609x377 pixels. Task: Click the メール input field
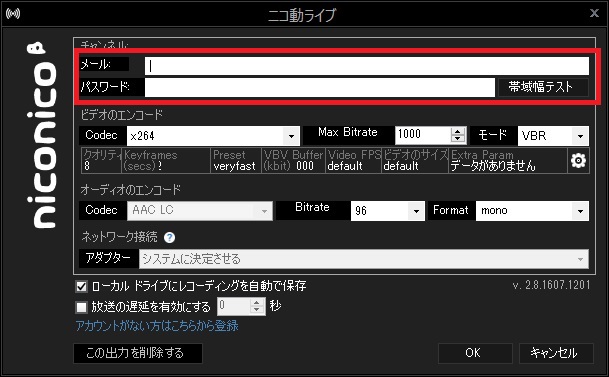click(x=367, y=66)
